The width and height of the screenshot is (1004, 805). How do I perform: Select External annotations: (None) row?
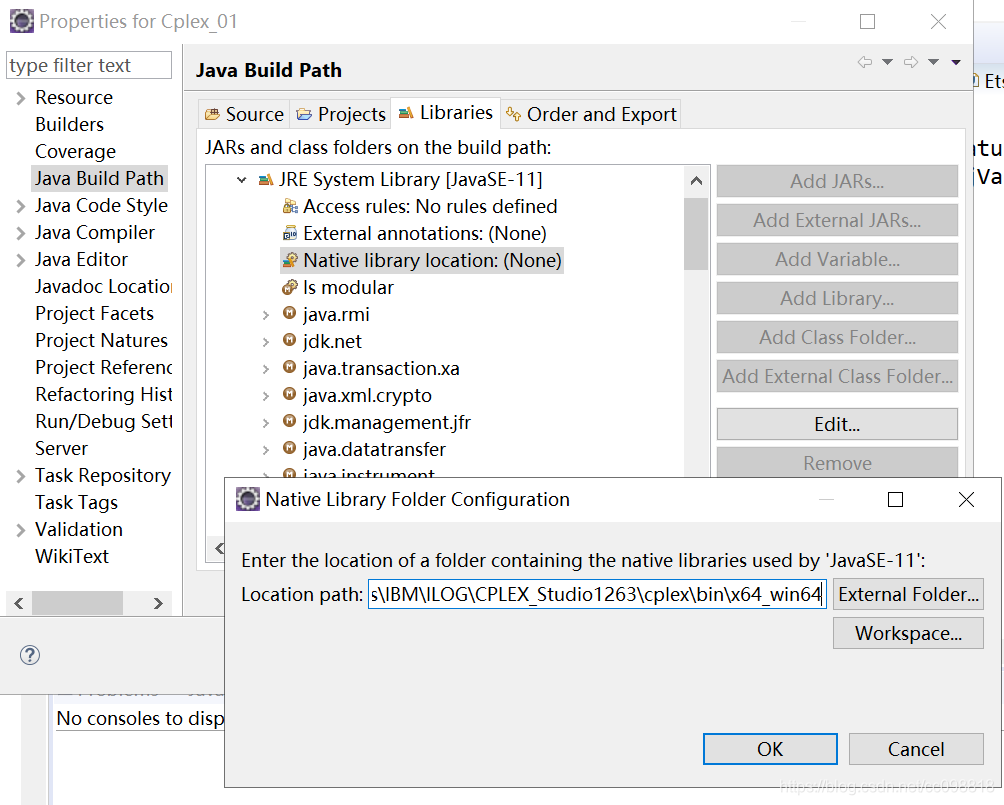click(414, 233)
